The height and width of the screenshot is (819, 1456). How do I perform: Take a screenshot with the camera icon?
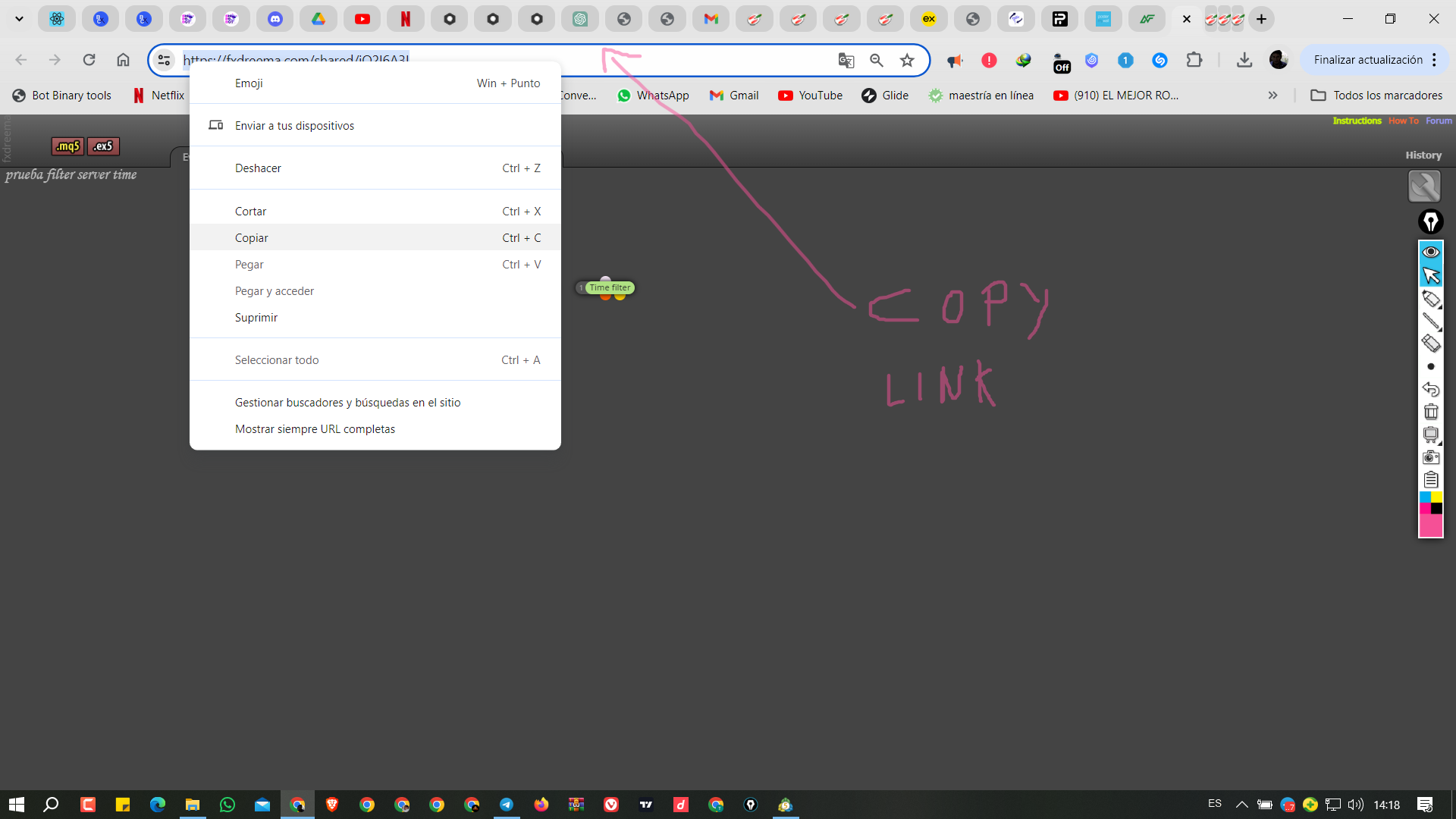[x=1431, y=457]
